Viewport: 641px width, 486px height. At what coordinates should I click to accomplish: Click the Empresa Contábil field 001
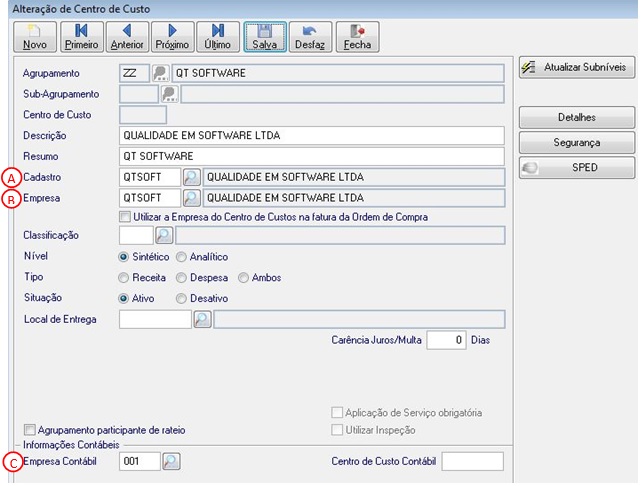coord(139,461)
